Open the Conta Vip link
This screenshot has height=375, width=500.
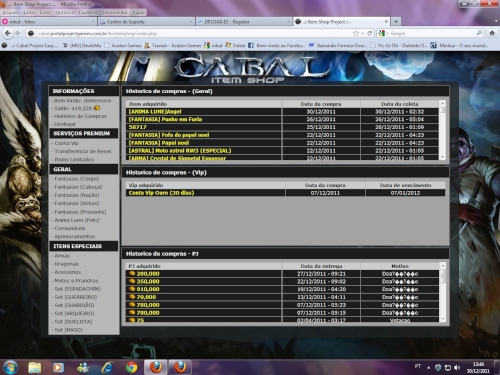click(x=66, y=143)
